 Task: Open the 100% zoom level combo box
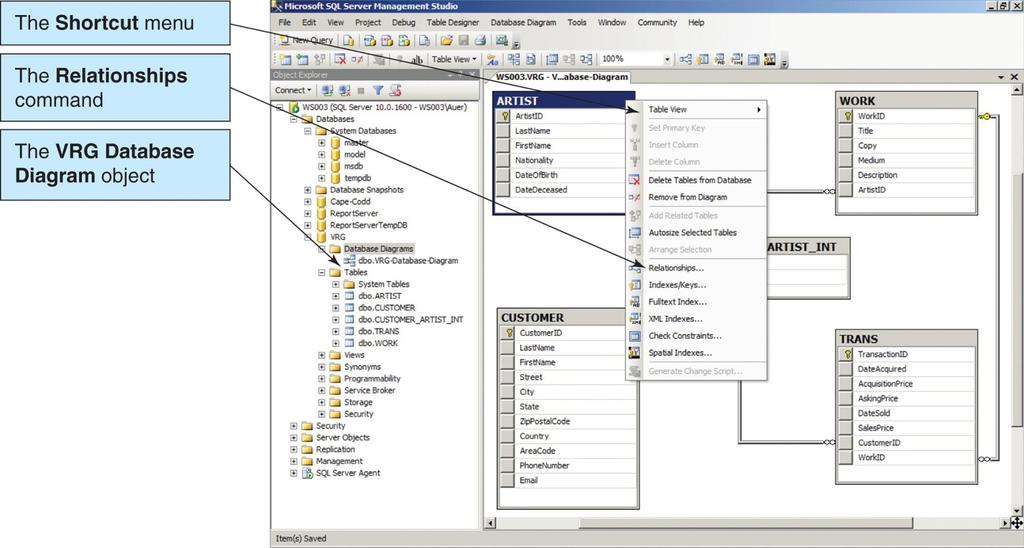point(636,59)
